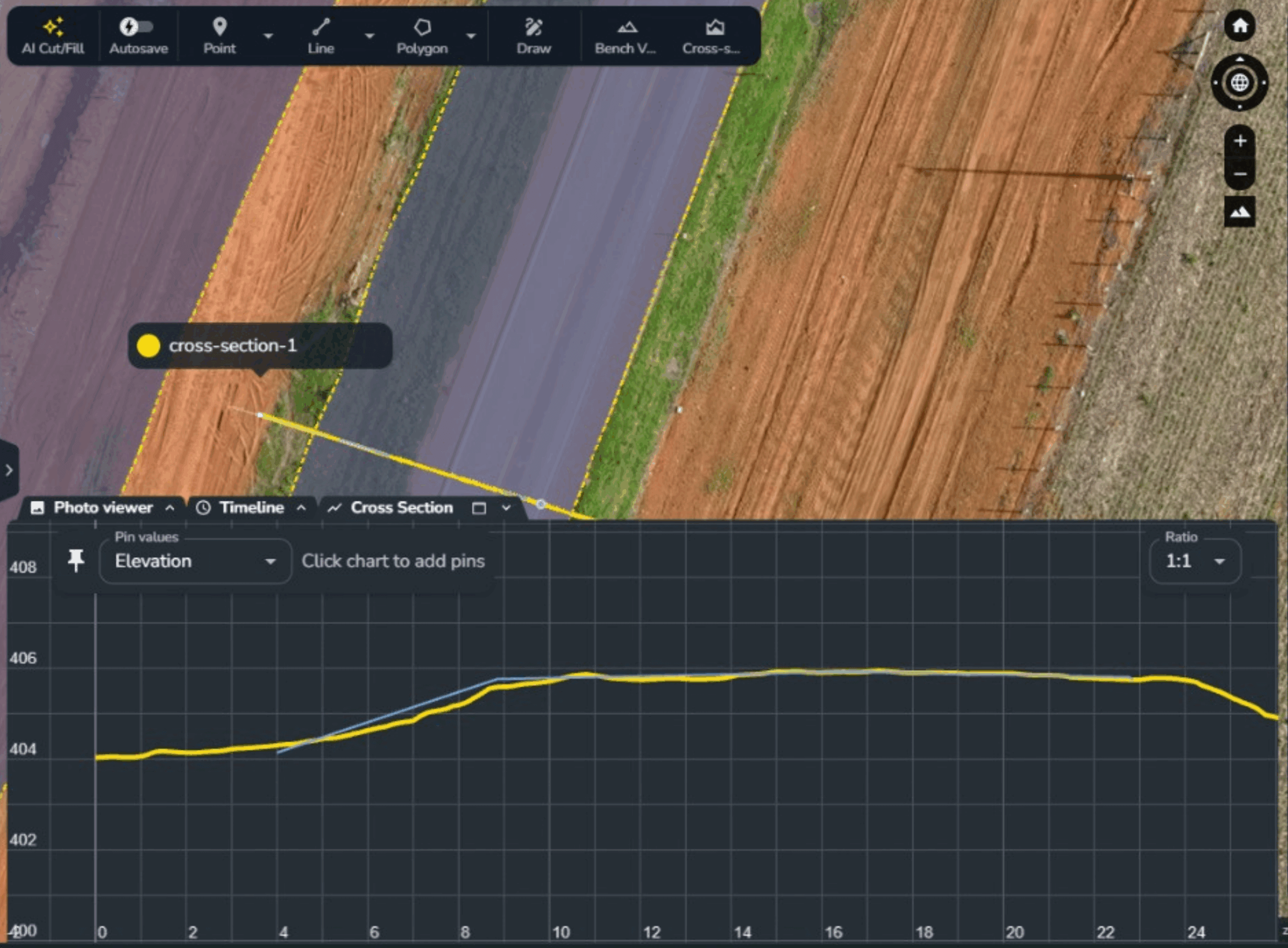Toggle the terrain view icon
The image size is (1288, 948).
tap(1240, 212)
